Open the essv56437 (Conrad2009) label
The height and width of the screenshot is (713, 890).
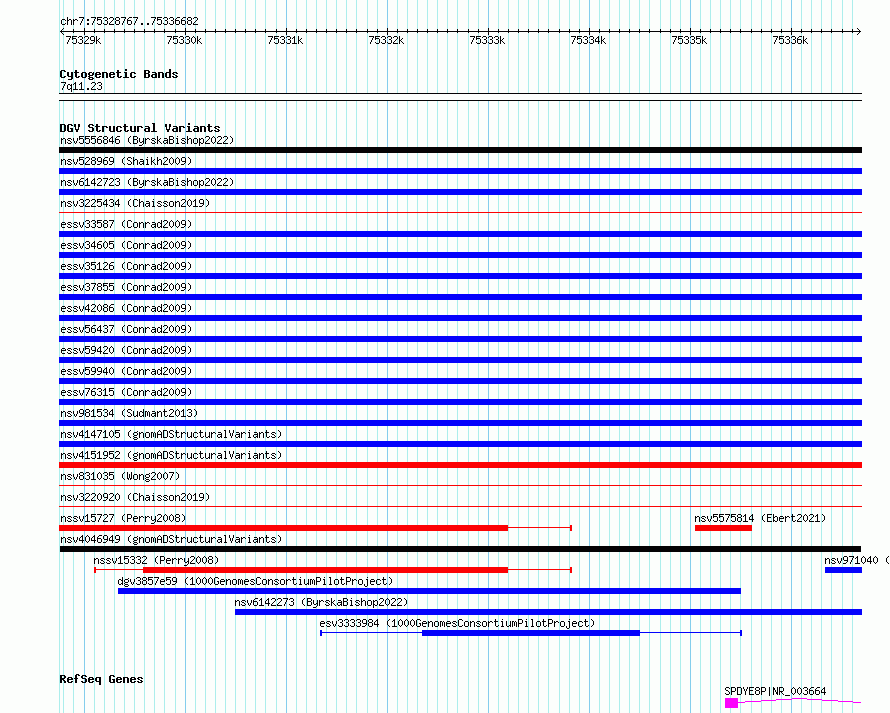pos(126,329)
